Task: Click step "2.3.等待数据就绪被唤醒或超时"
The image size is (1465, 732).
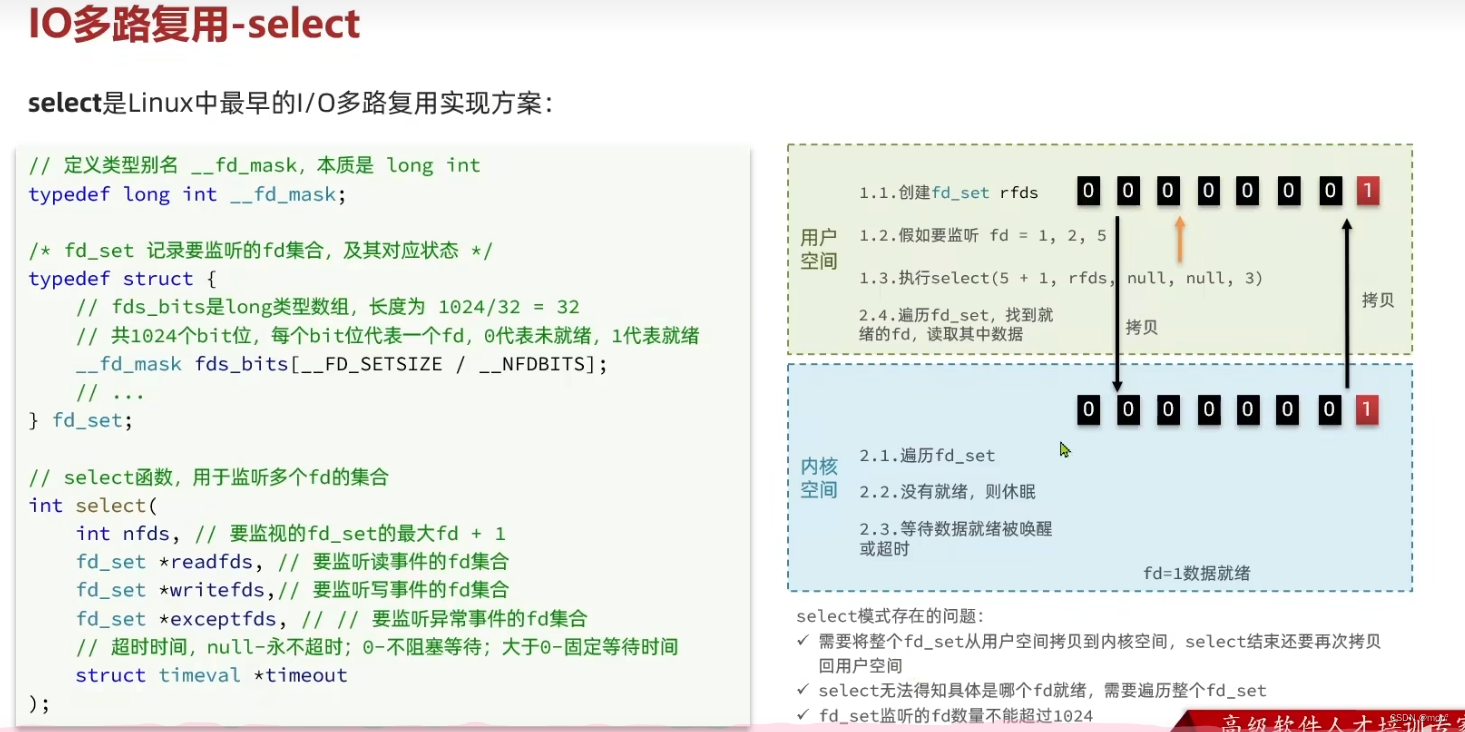Action: 955,539
